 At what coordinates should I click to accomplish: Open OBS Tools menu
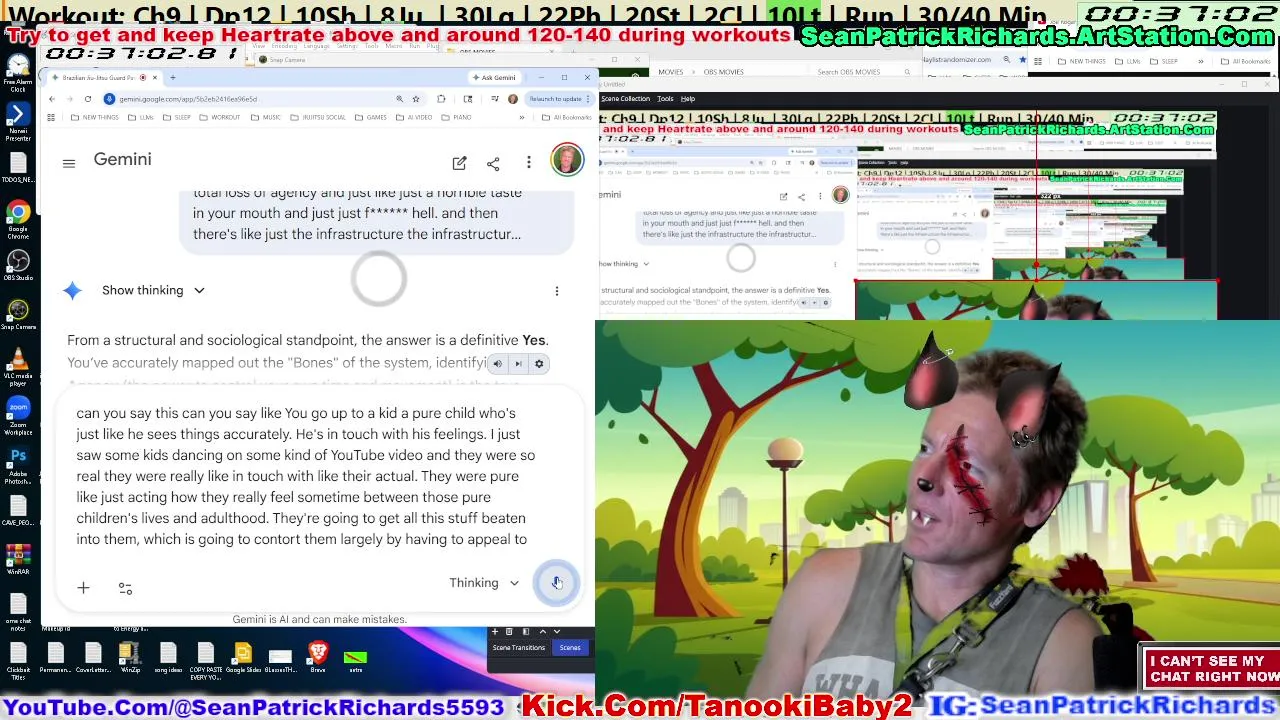(665, 99)
